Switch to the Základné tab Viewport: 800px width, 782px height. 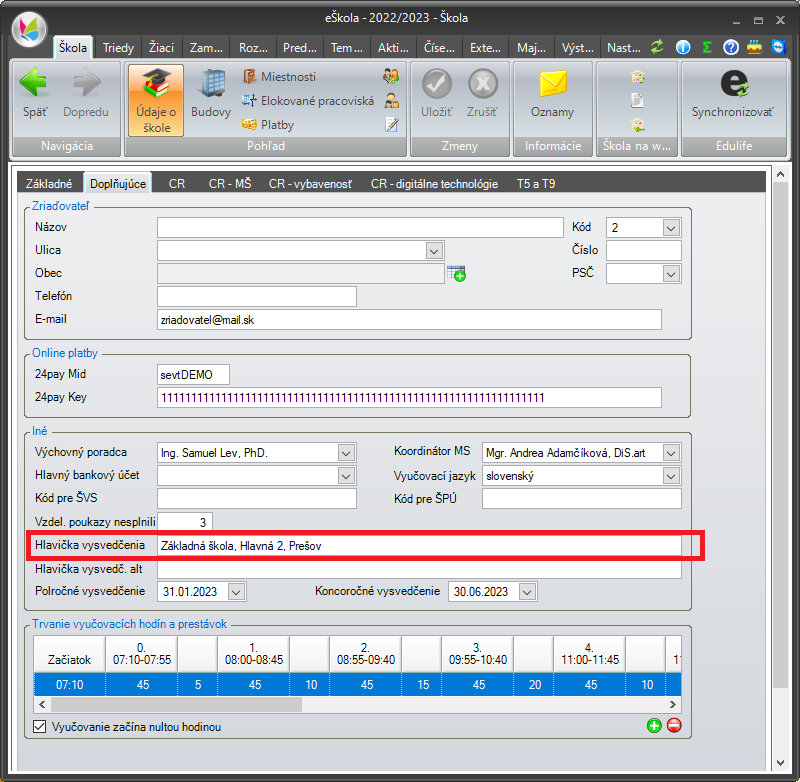click(x=49, y=184)
